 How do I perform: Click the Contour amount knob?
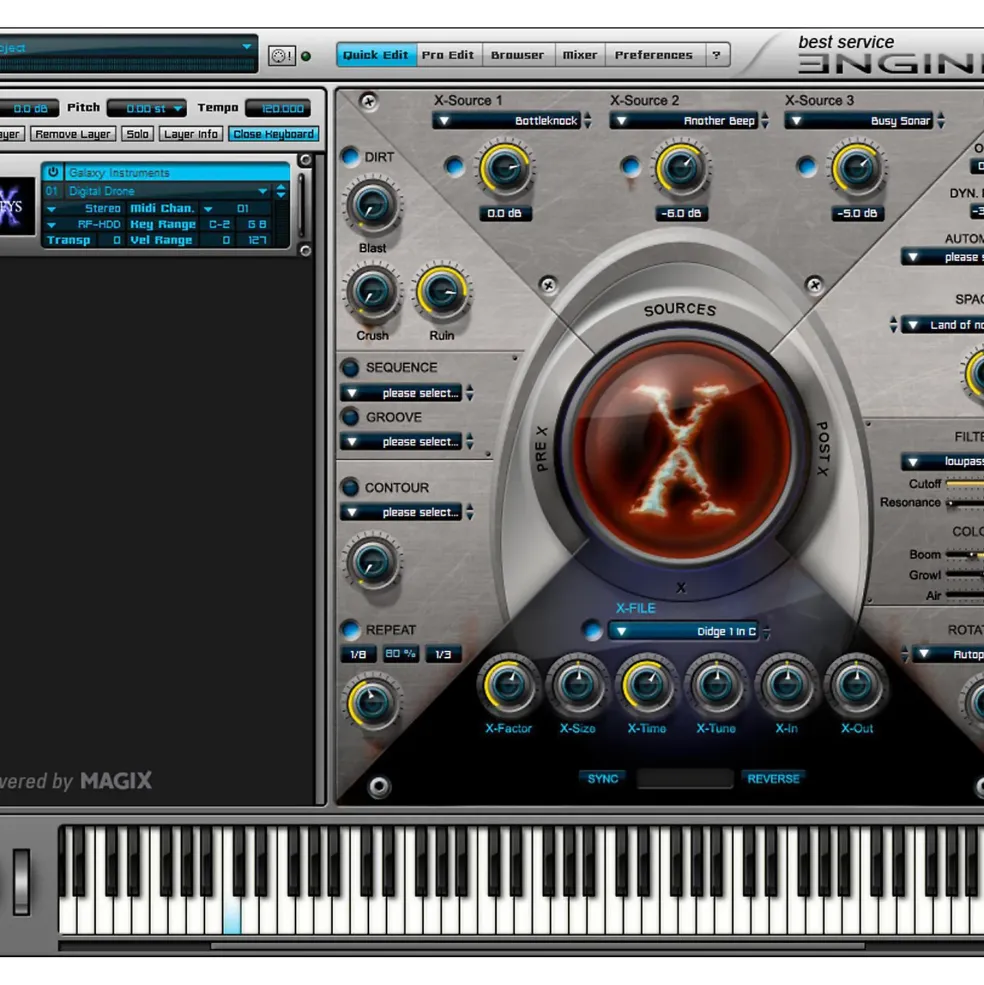(372, 562)
